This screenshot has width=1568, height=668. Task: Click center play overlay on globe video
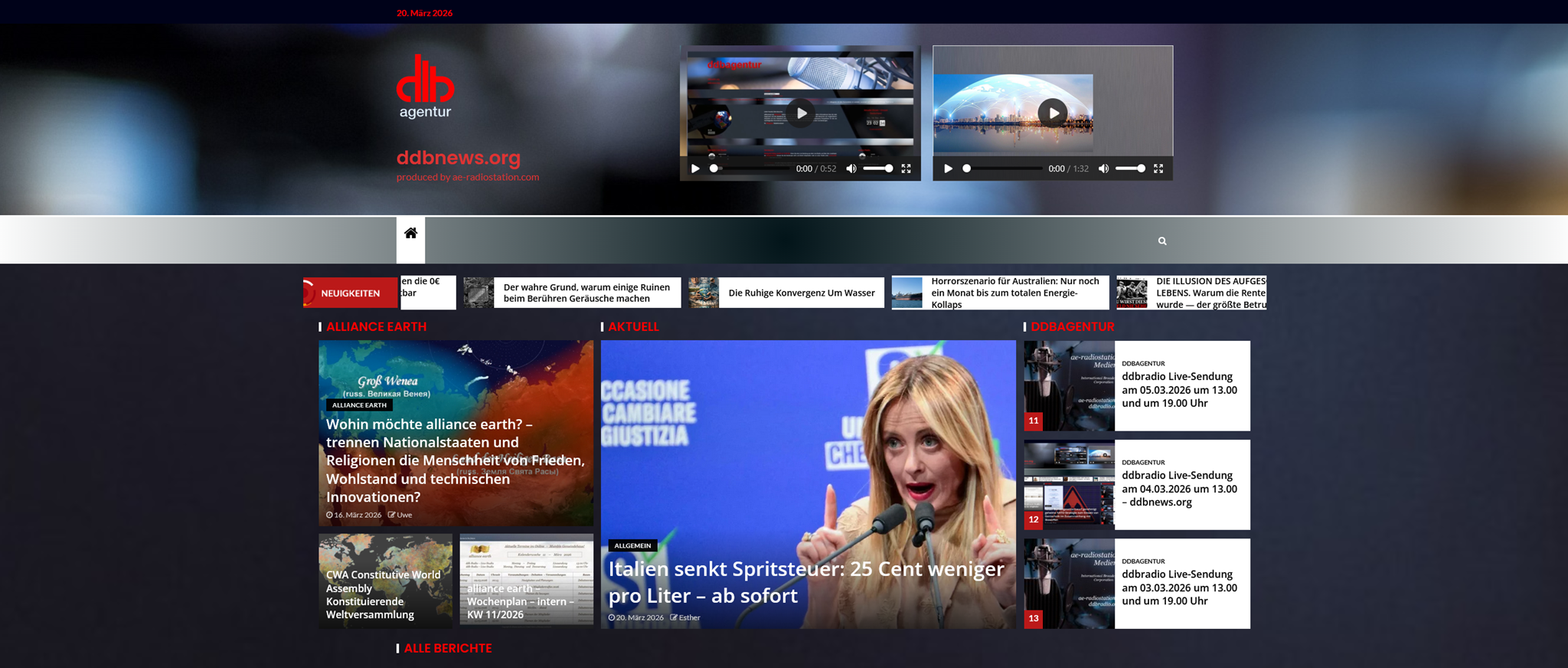1053,113
